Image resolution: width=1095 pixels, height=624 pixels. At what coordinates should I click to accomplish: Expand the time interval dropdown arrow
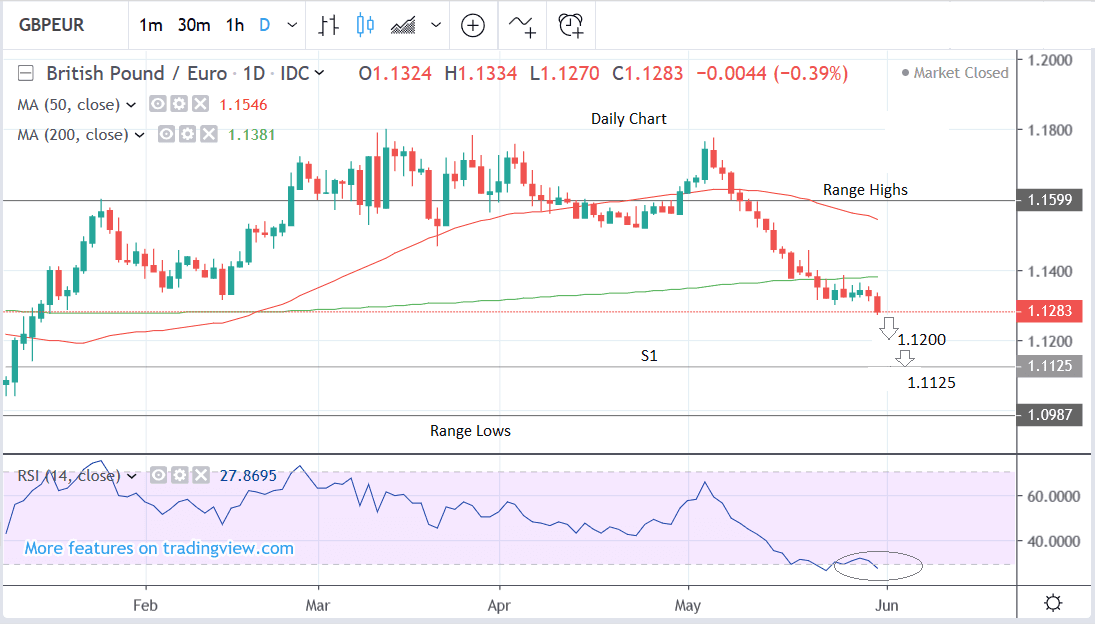(x=291, y=25)
